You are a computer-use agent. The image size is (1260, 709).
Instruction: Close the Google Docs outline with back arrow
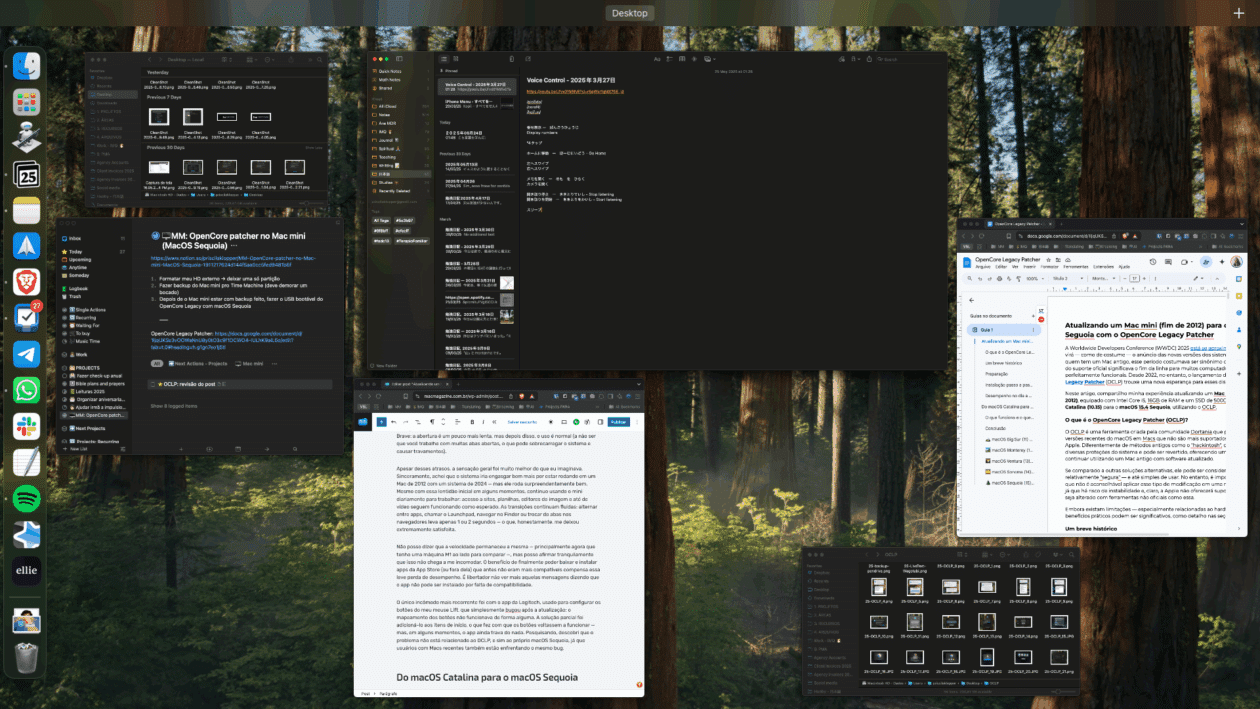click(972, 299)
